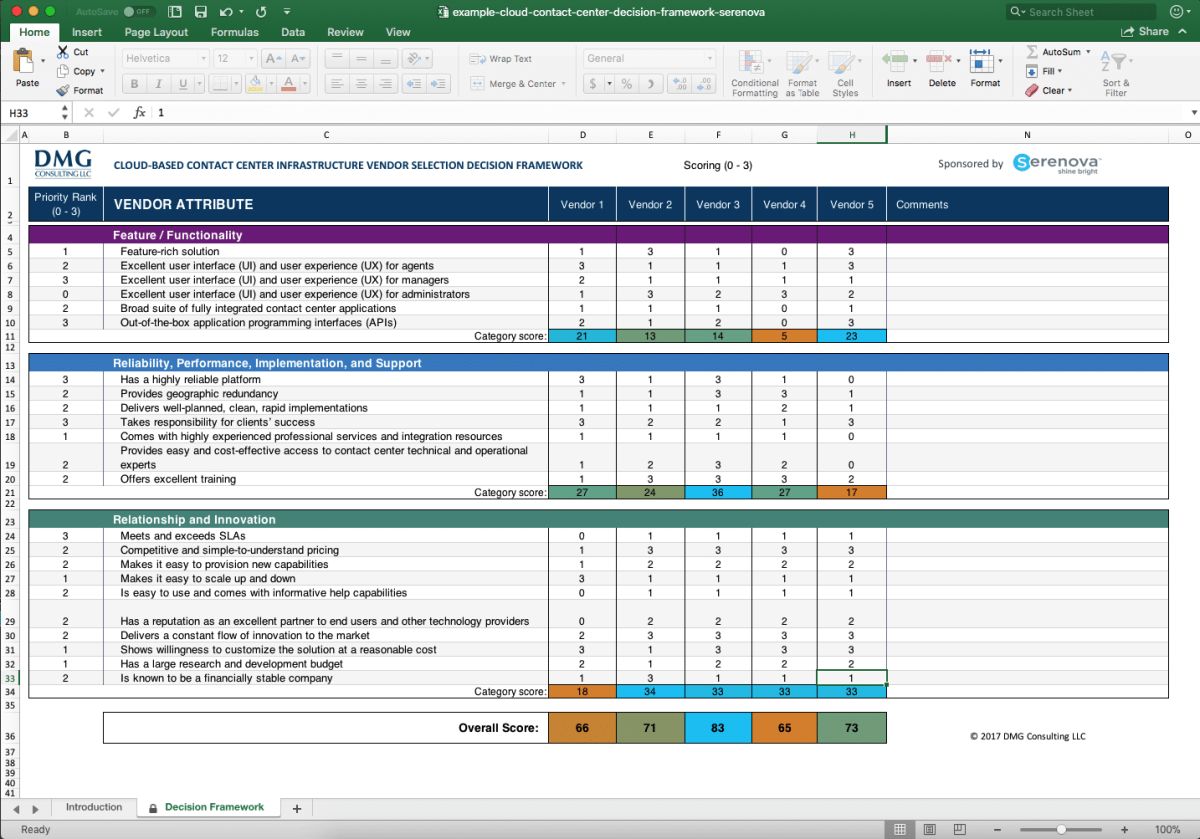Screen dimensions: 1200x839
Task: Apply the yellow fill color bucket
Action: [256, 84]
